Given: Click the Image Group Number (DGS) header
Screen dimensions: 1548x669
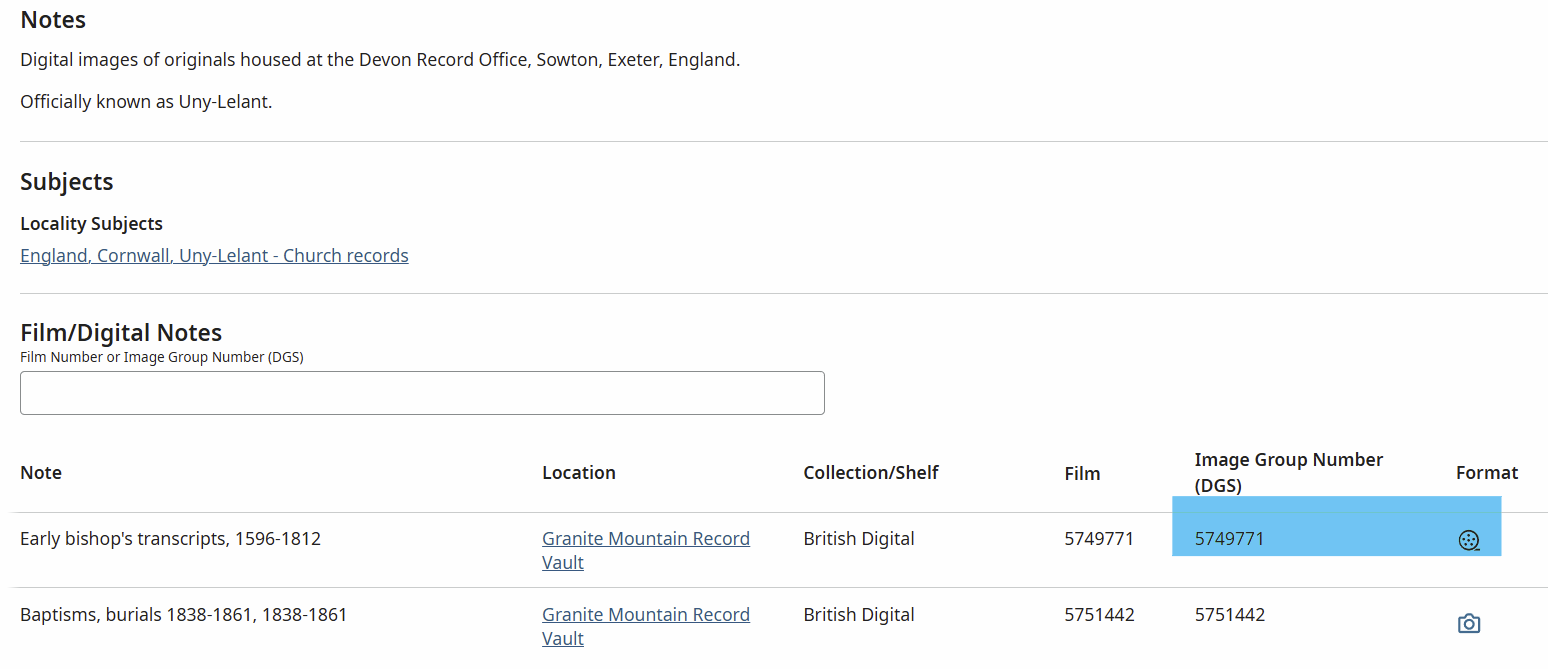Looking at the screenshot, I should pos(1288,472).
